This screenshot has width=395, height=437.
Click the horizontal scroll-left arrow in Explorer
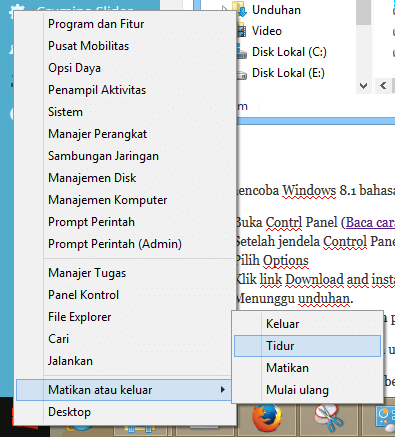click(x=383, y=86)
